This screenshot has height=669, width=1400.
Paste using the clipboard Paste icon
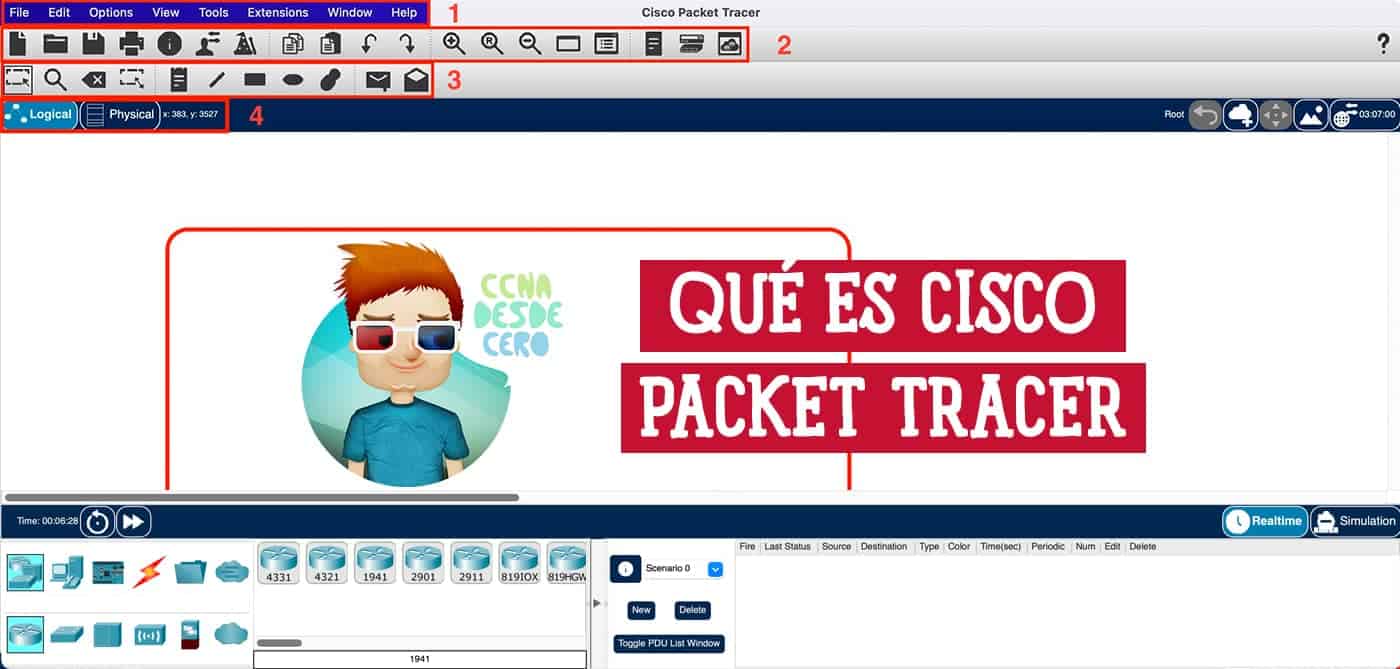click(331, 43)
